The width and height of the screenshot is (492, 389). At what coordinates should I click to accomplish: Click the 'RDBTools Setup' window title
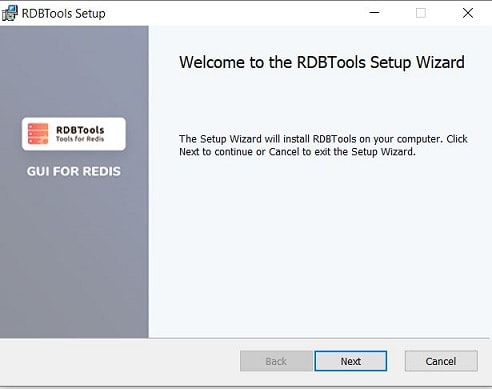click(64, 14)
